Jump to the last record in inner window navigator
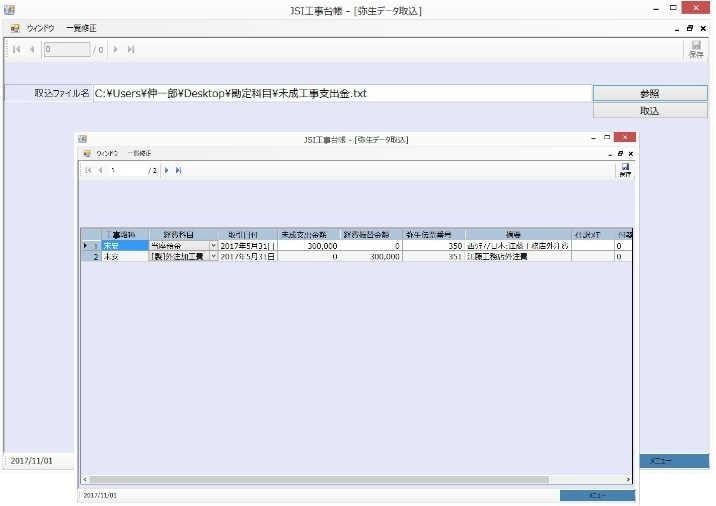The image size is (716, 506). tap(178, 171)
